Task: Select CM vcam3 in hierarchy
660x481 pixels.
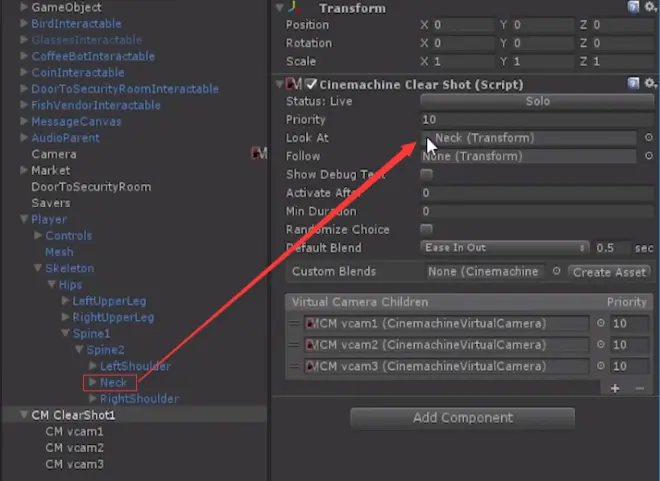Action: (x=74, y=464)
